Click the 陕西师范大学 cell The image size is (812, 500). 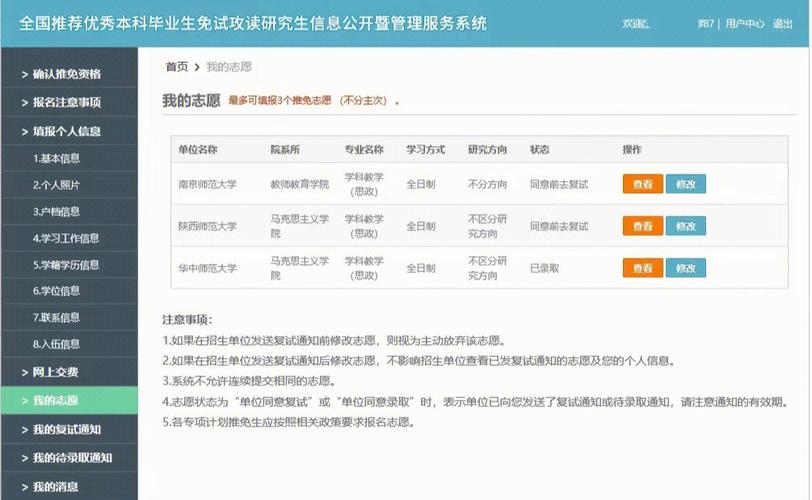(x=208, y=226)
